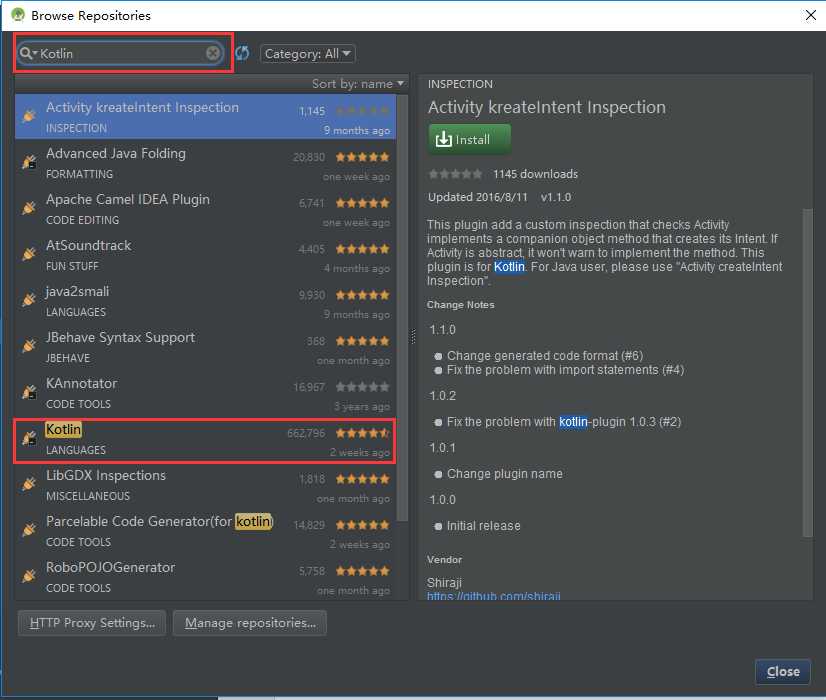
Task: Click the 1145 downloads text
Action: click(535, 174)
